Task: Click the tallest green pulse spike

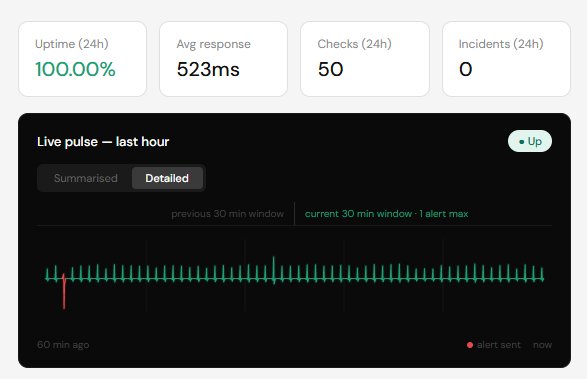Action: pyautogui.click(x=274, y=270)
